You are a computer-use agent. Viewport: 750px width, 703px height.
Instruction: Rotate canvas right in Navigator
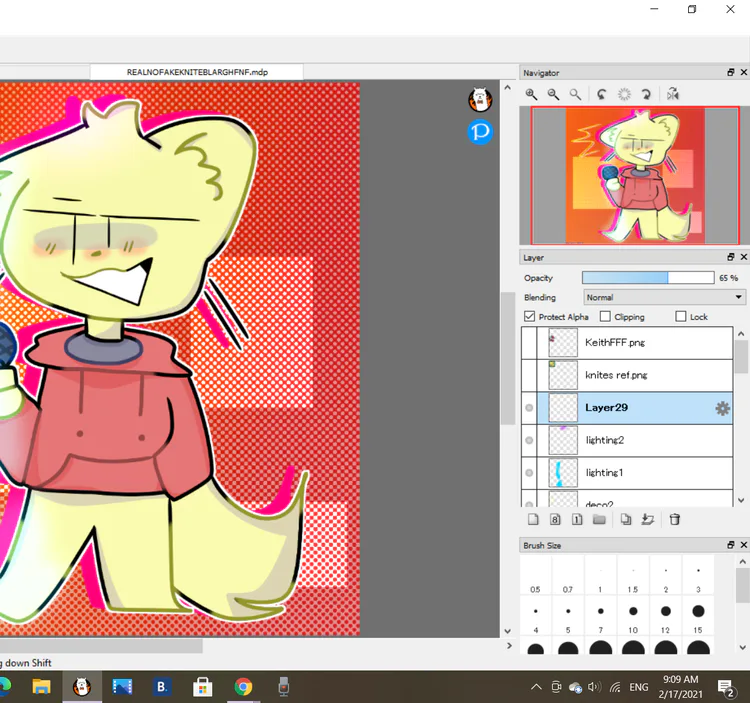[x=646, y=94]
